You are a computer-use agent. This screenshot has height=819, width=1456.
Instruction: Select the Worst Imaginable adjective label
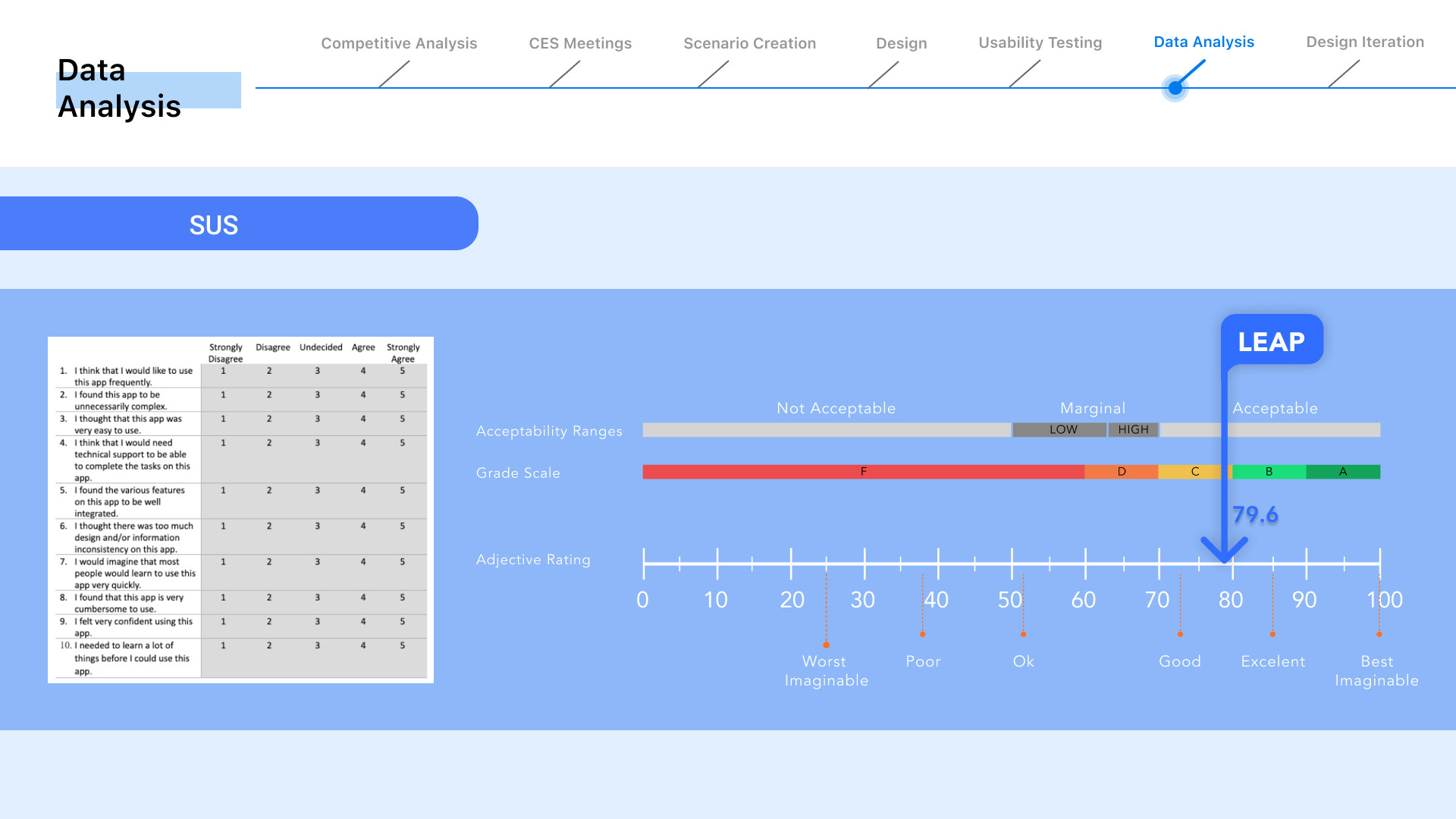click(826, 670)
